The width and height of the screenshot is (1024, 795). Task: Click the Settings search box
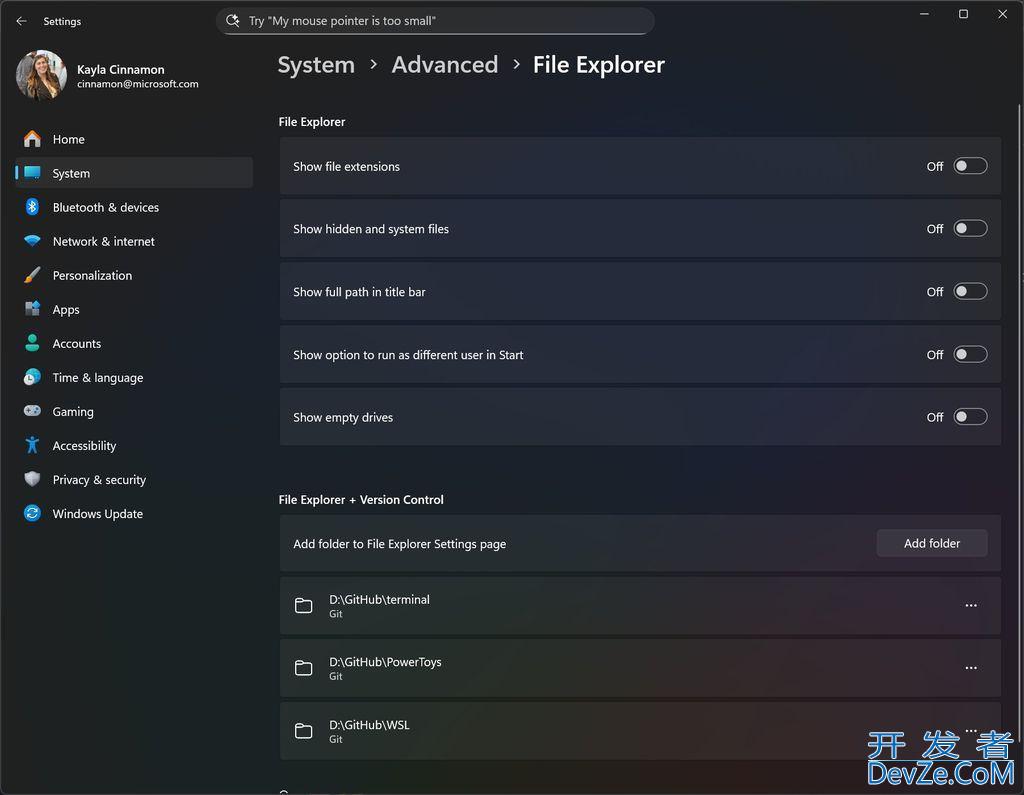tap(435, 21)
